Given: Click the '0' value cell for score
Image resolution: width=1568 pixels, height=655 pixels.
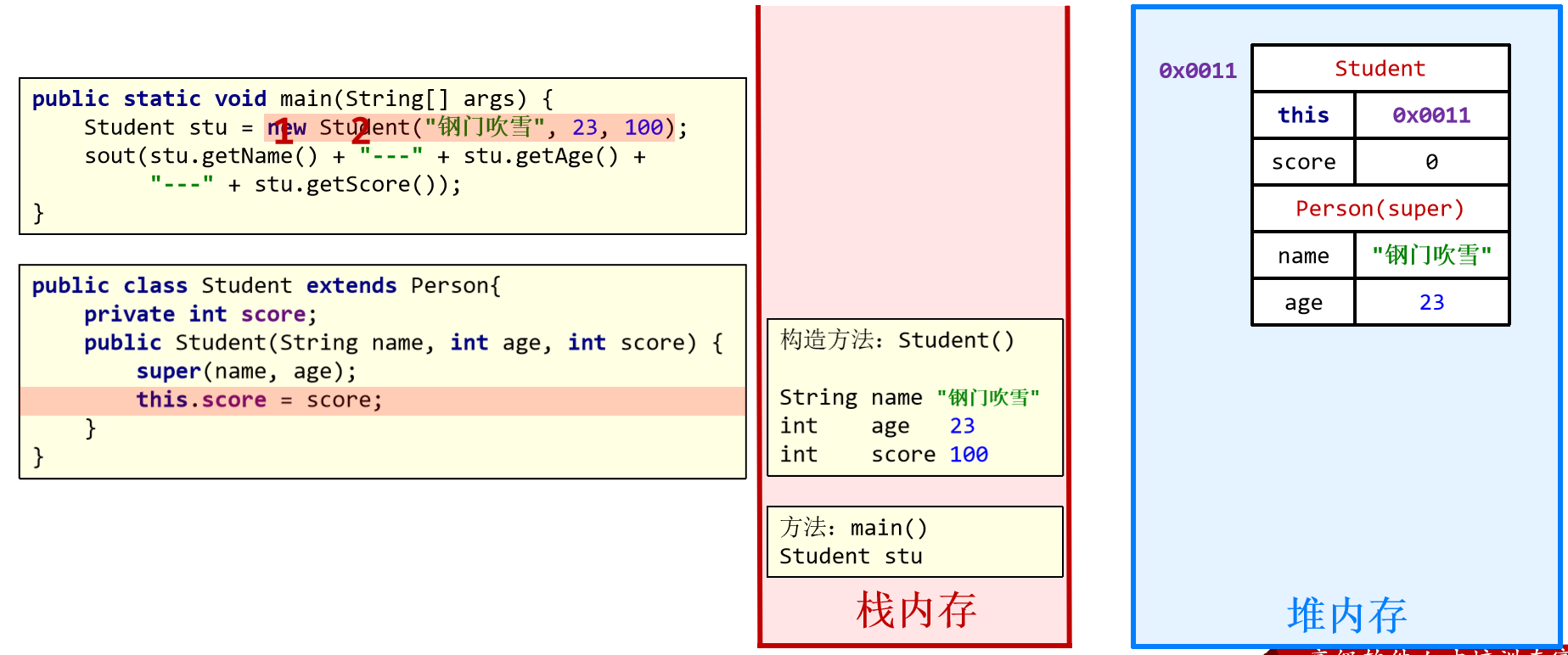Looking at the screenshot, I should coord(1431,162).
